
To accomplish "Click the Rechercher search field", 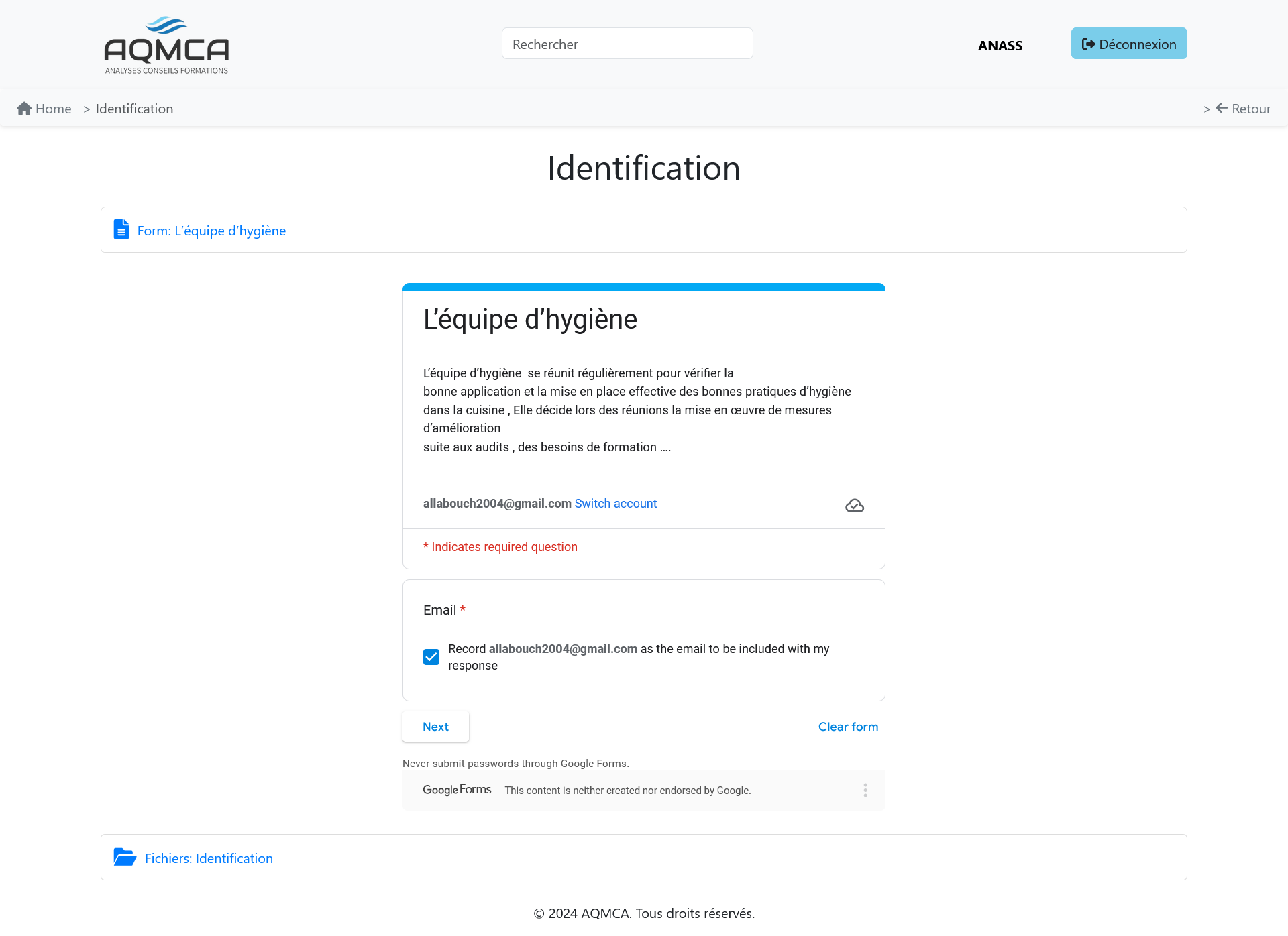I will (627, 44).
